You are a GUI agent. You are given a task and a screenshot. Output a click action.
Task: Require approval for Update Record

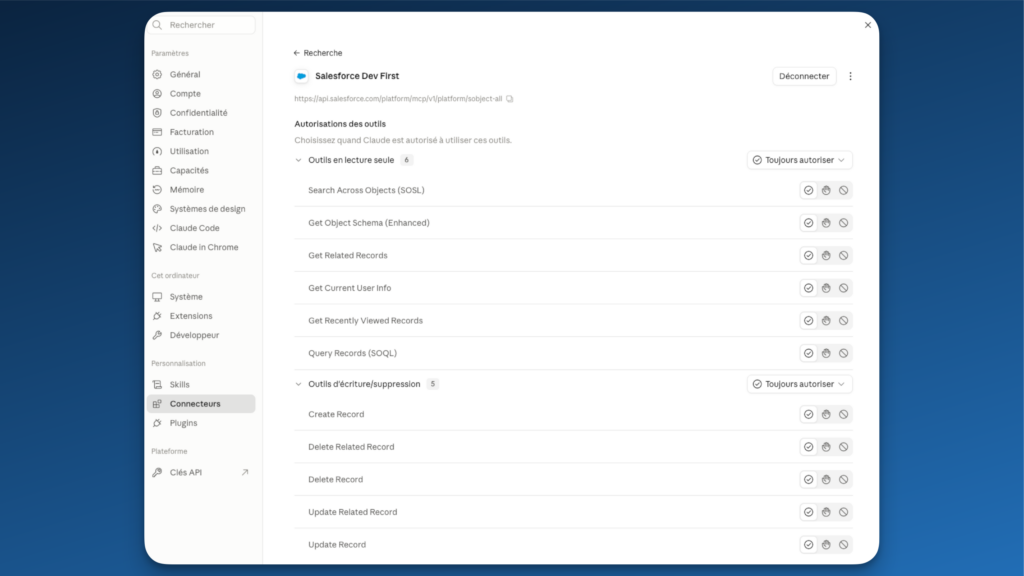point(826,545)
